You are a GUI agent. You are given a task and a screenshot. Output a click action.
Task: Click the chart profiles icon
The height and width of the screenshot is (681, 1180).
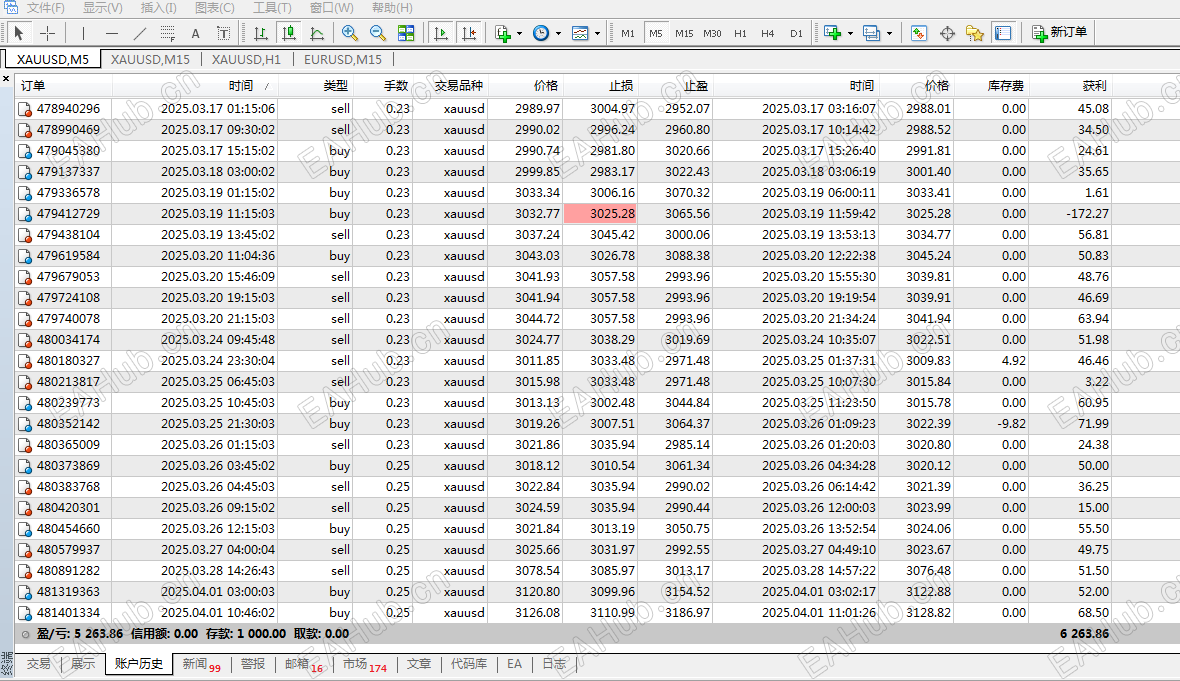point(871,33)
